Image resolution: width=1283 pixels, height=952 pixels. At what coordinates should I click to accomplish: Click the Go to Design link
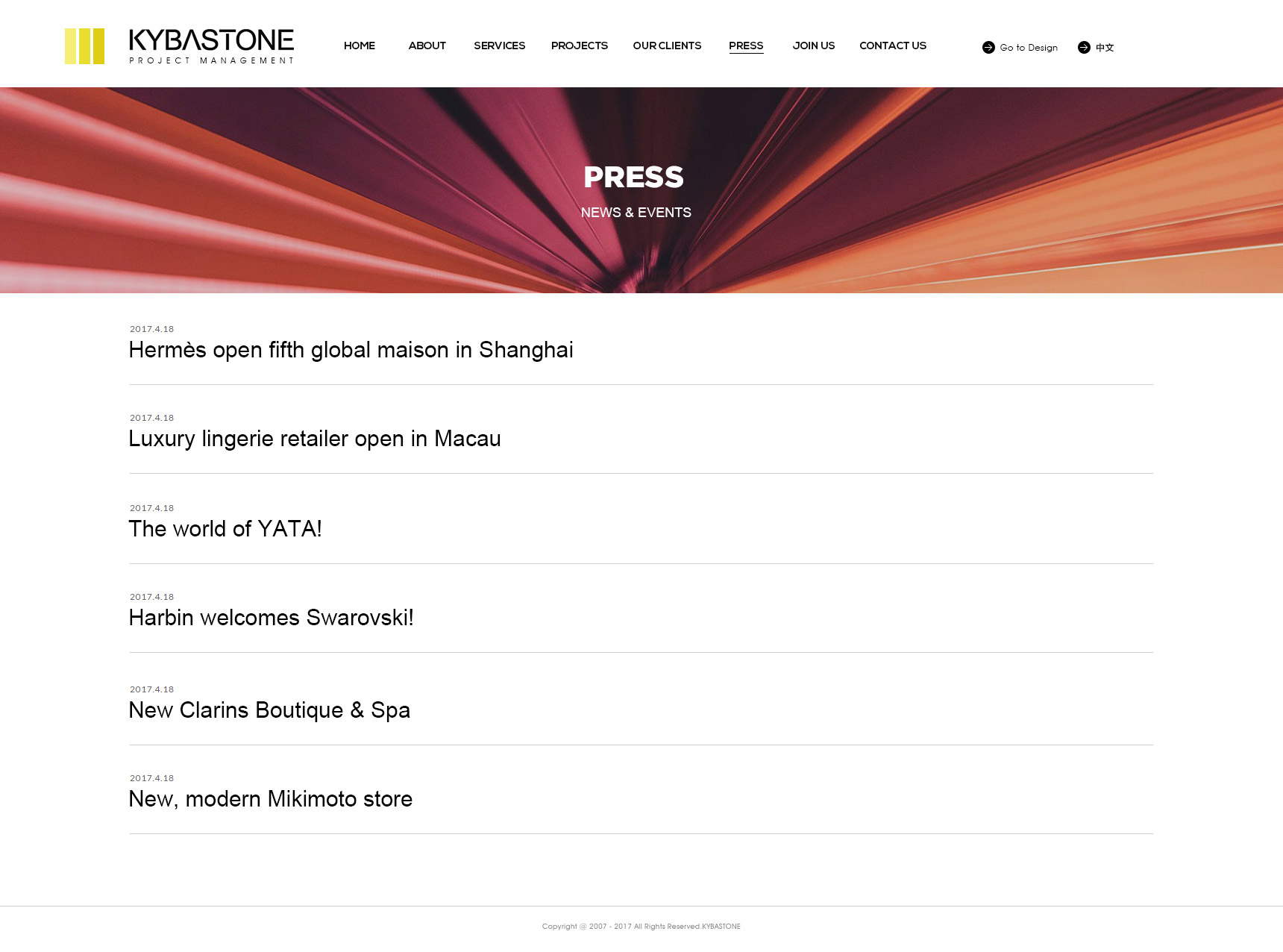point(1029,47)
